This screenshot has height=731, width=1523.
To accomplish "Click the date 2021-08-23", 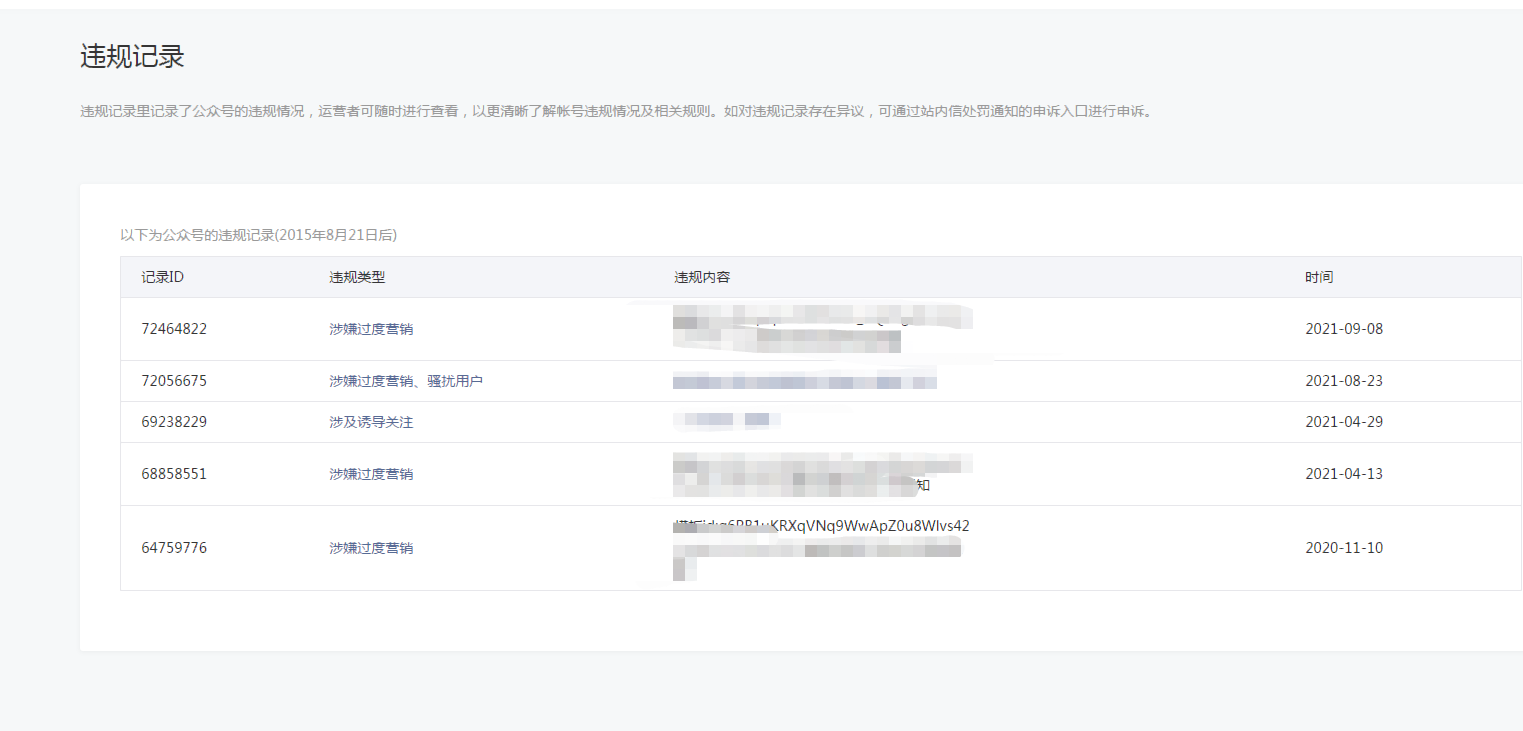I will pos(1344,381).
